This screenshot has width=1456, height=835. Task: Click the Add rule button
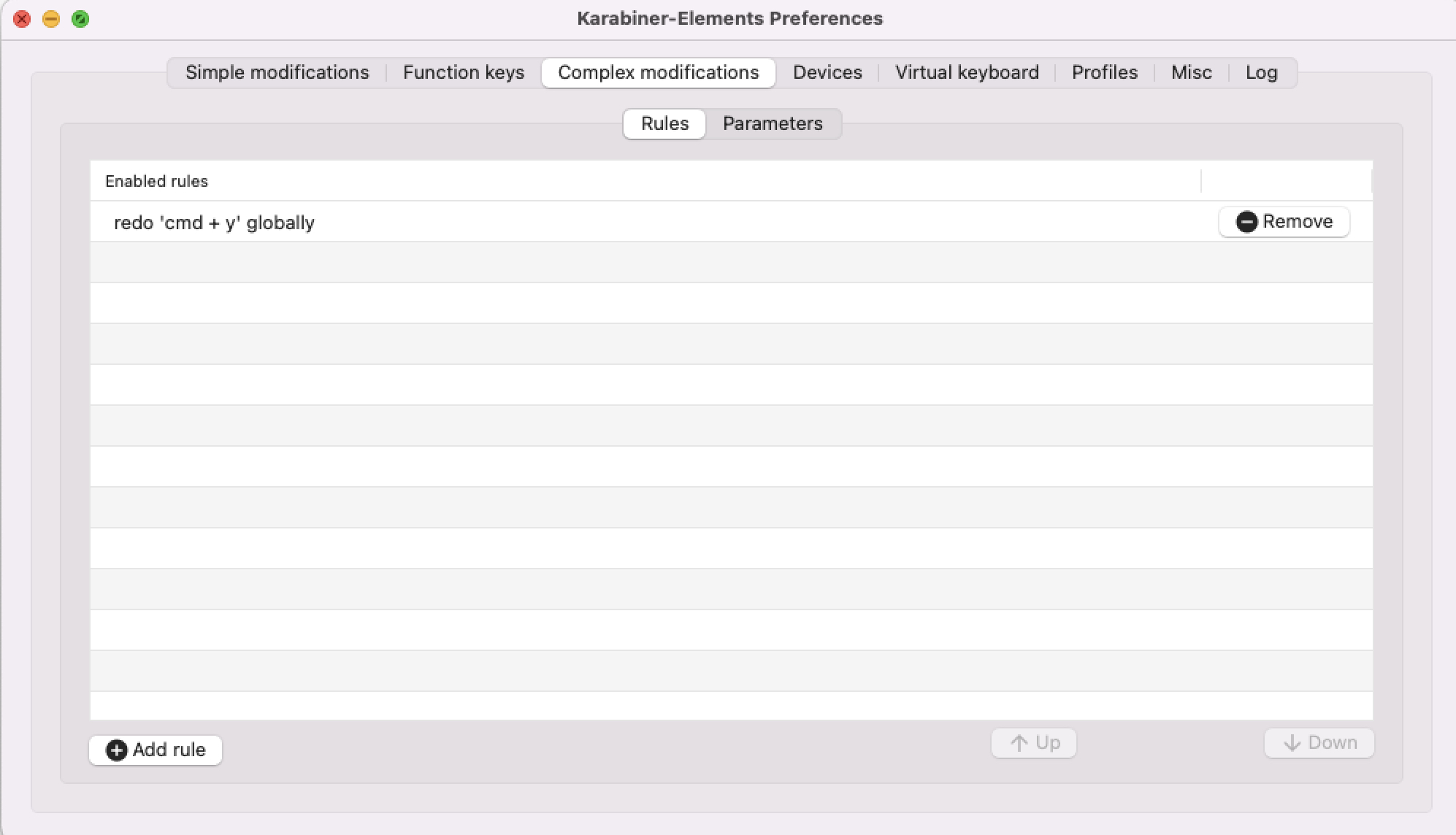point(156,750)
